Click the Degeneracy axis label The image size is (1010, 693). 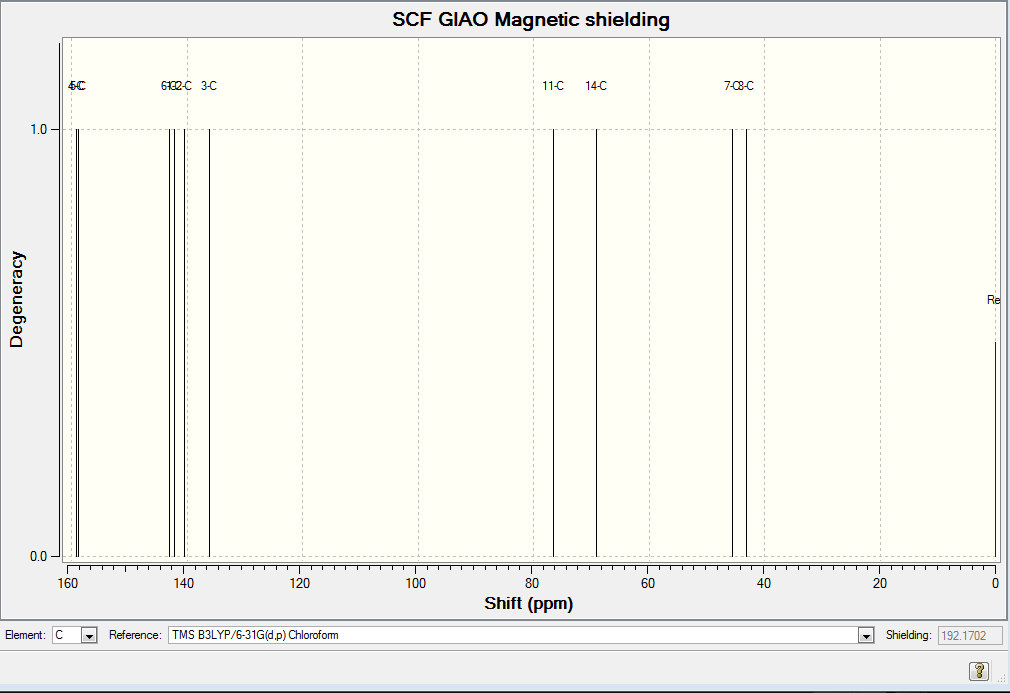point(16,299)
